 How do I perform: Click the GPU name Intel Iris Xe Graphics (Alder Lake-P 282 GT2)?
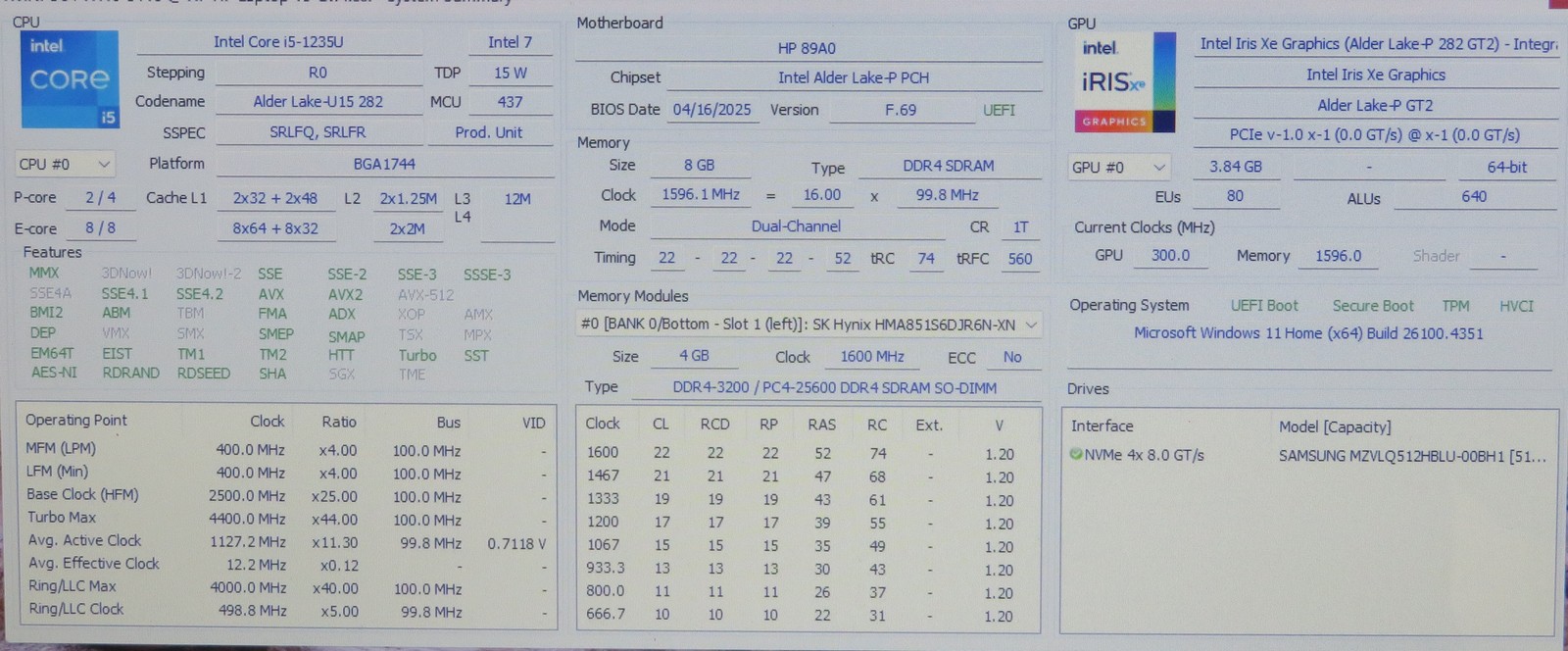pyautogui.click(x=1376, y=44)
